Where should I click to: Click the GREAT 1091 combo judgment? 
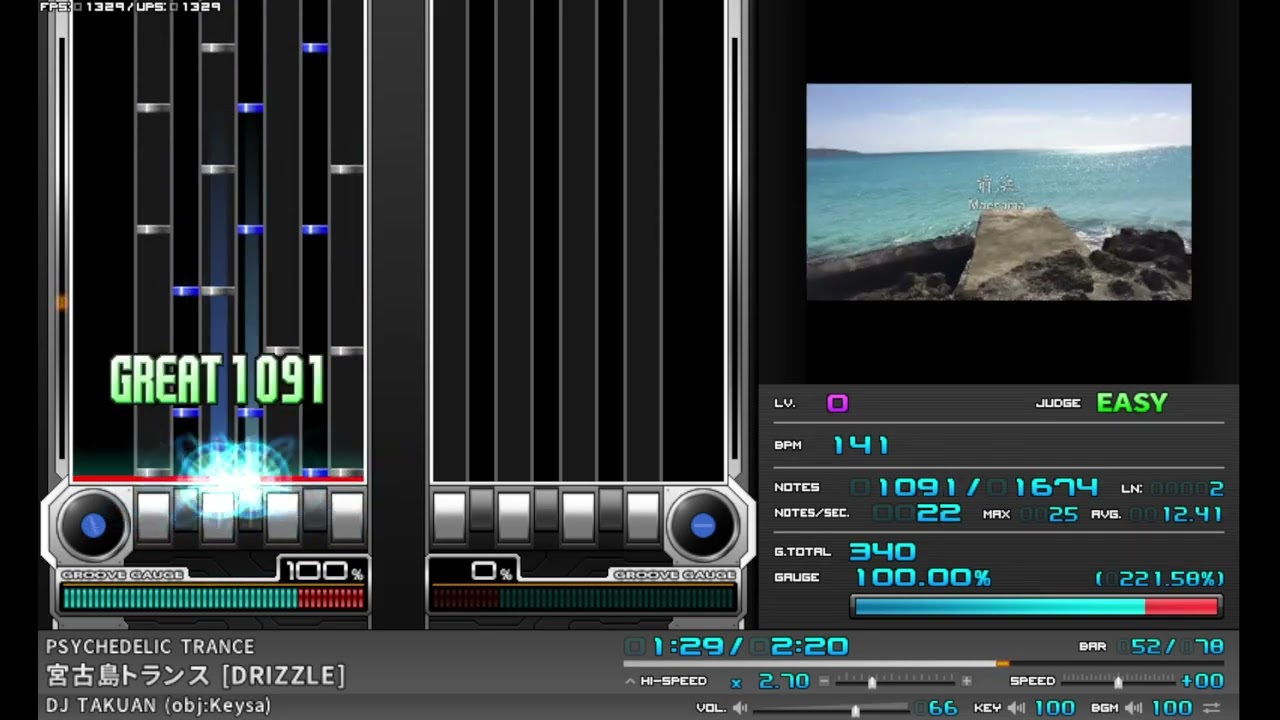[218, 380]
